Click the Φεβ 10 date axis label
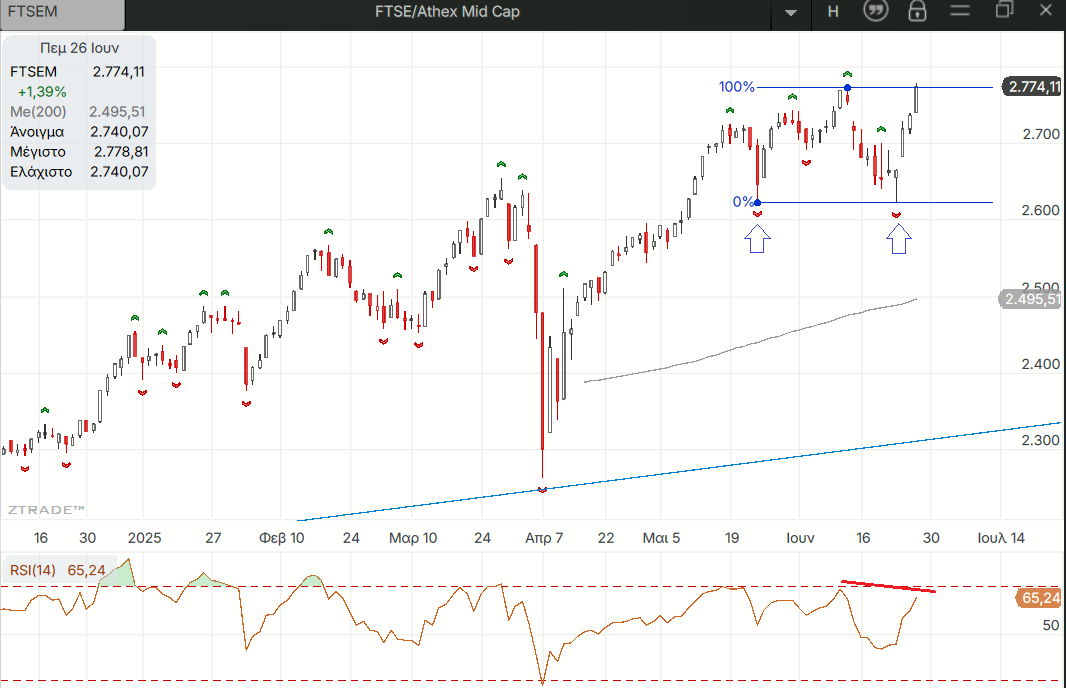 pyautogui.click(x=281, y=538)
